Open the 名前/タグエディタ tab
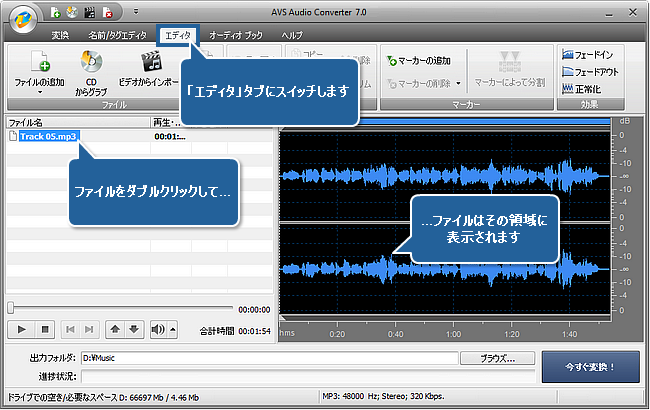The width and height of the screenshot is (650, 410). (117, 35)
